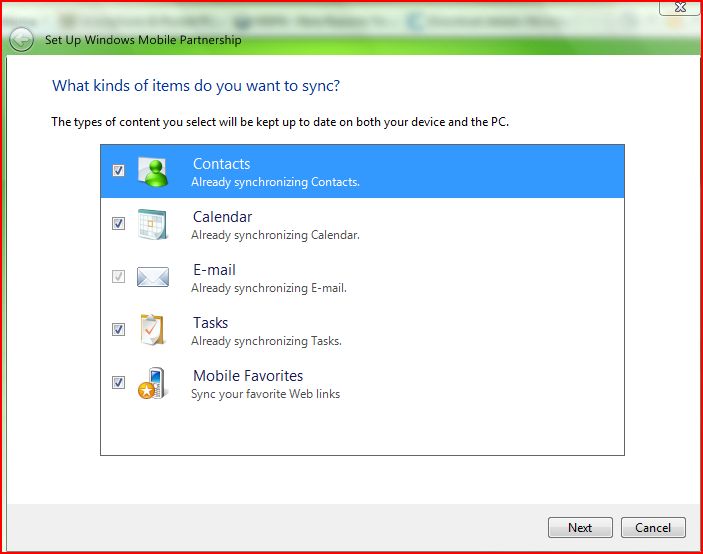Proceed with the Next button
The height and width of the screenshot is (554, 703).
point(580,528)
